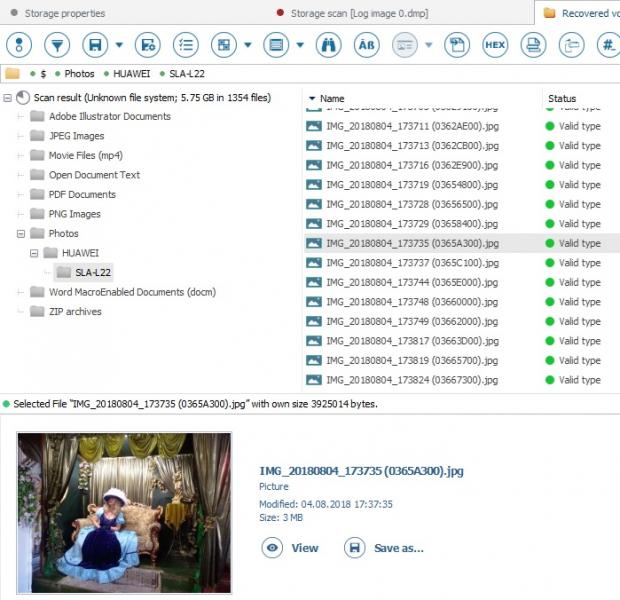Image resolution: width=620 pixels, height=600 pixels.
Task: Open the save icon's dropdown arrow
Action: coord(119,45)
